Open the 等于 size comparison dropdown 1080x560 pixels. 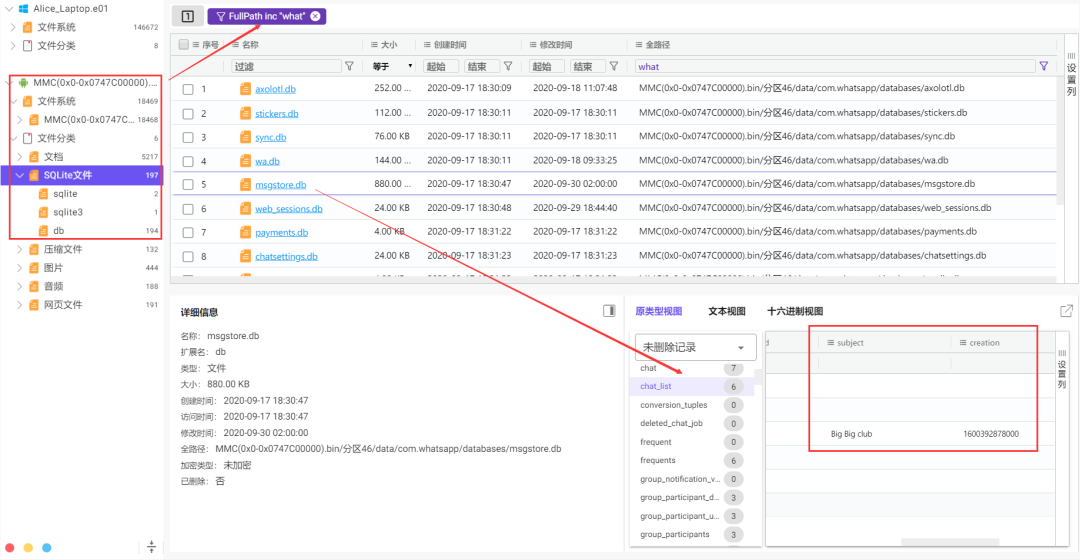point(393,66)
